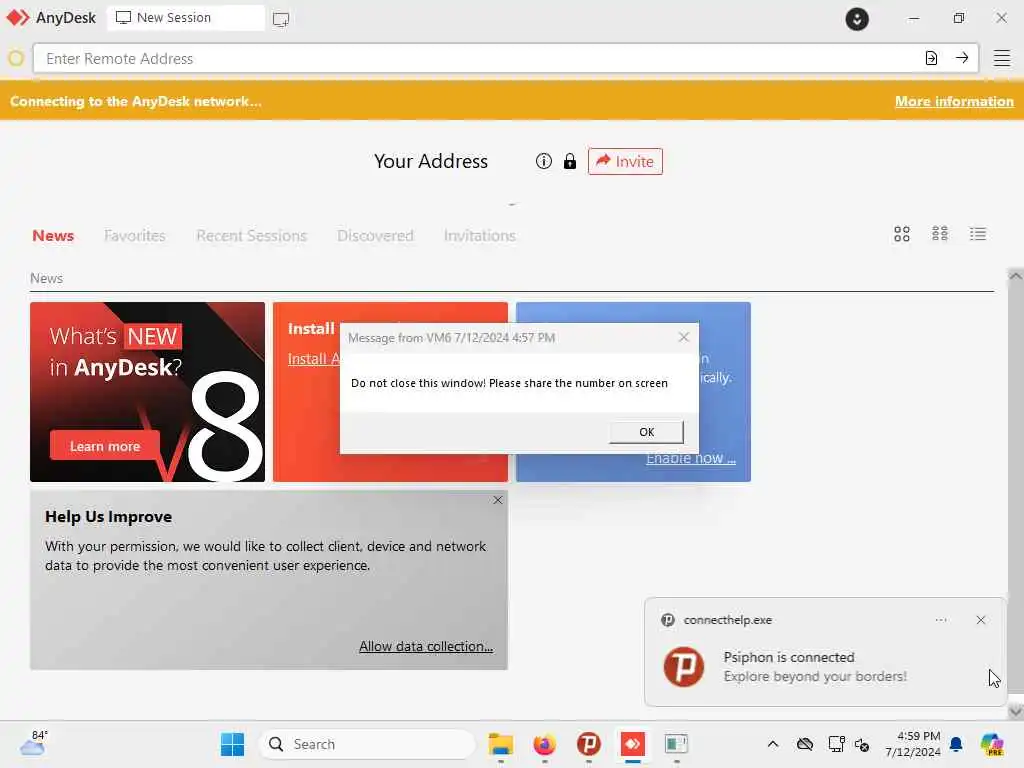Click the Psiphon logo in notification
1024x768 pixels.
tap(683, 667)
